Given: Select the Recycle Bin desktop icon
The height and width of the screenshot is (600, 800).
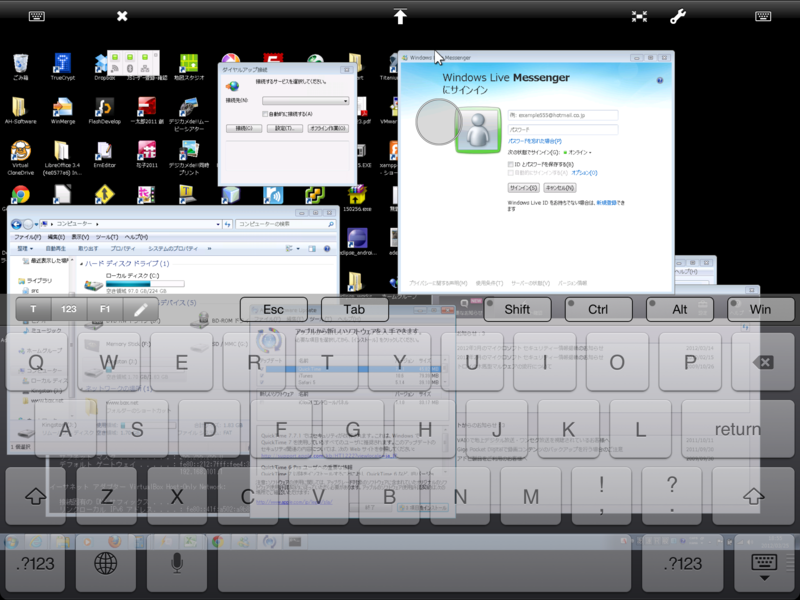Looking at the screenshot, I should 20,67.
